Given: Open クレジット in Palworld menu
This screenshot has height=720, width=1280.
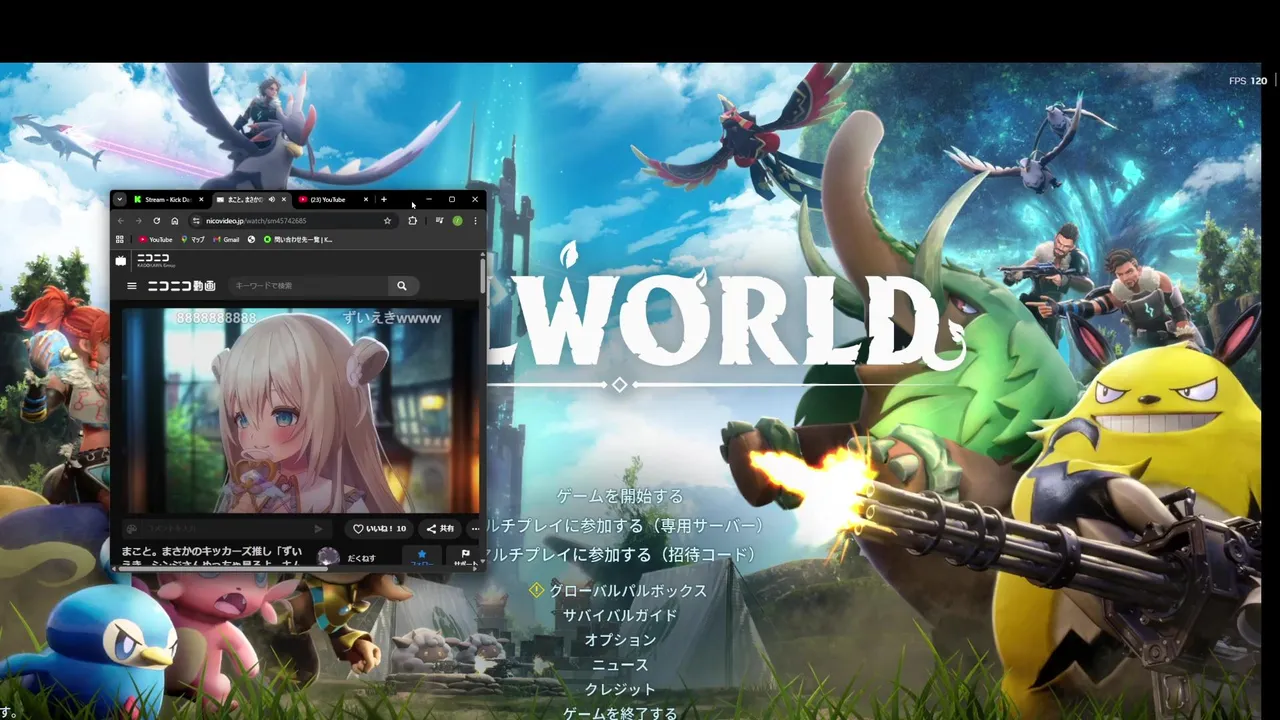Looking at the screenshot, I should pos(620,689).
